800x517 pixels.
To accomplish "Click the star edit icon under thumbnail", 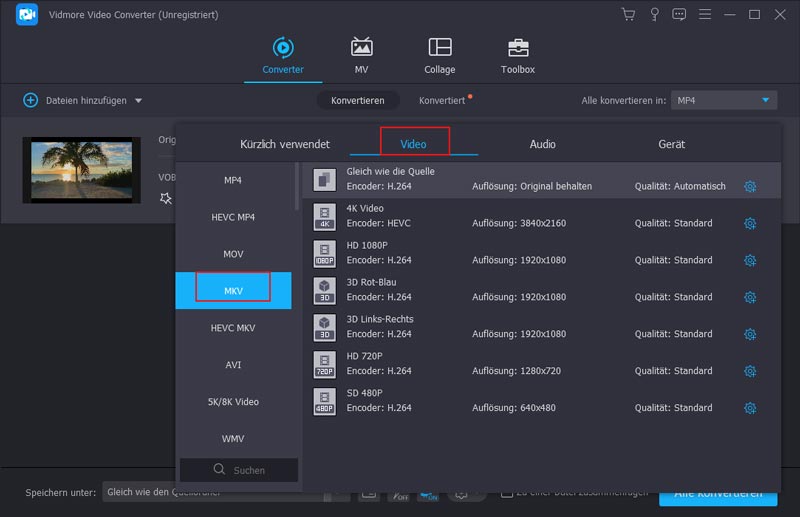I will pyautogui.click(x=166, y=198).
